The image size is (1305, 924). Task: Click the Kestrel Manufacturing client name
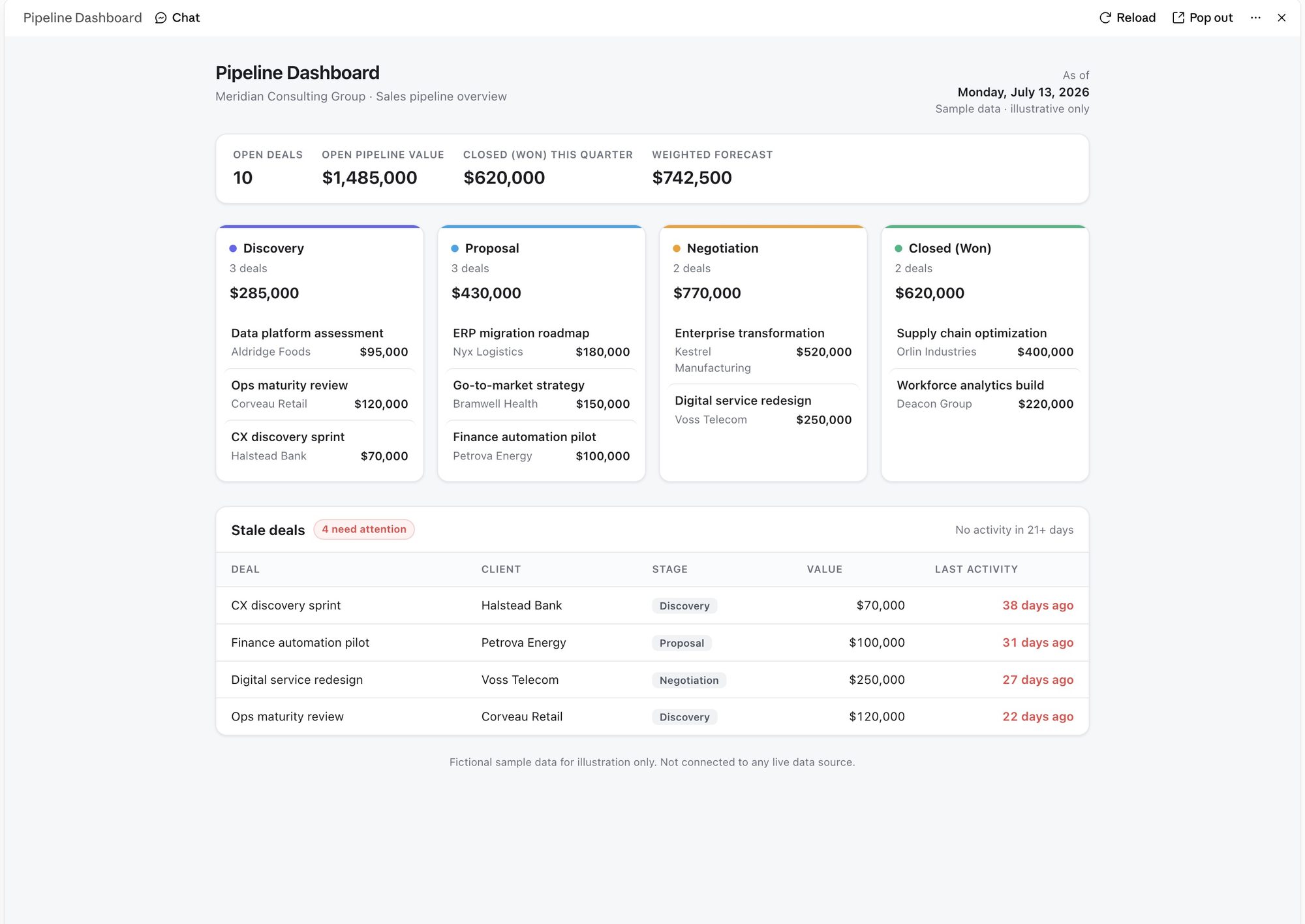click(x=713, y=360)
